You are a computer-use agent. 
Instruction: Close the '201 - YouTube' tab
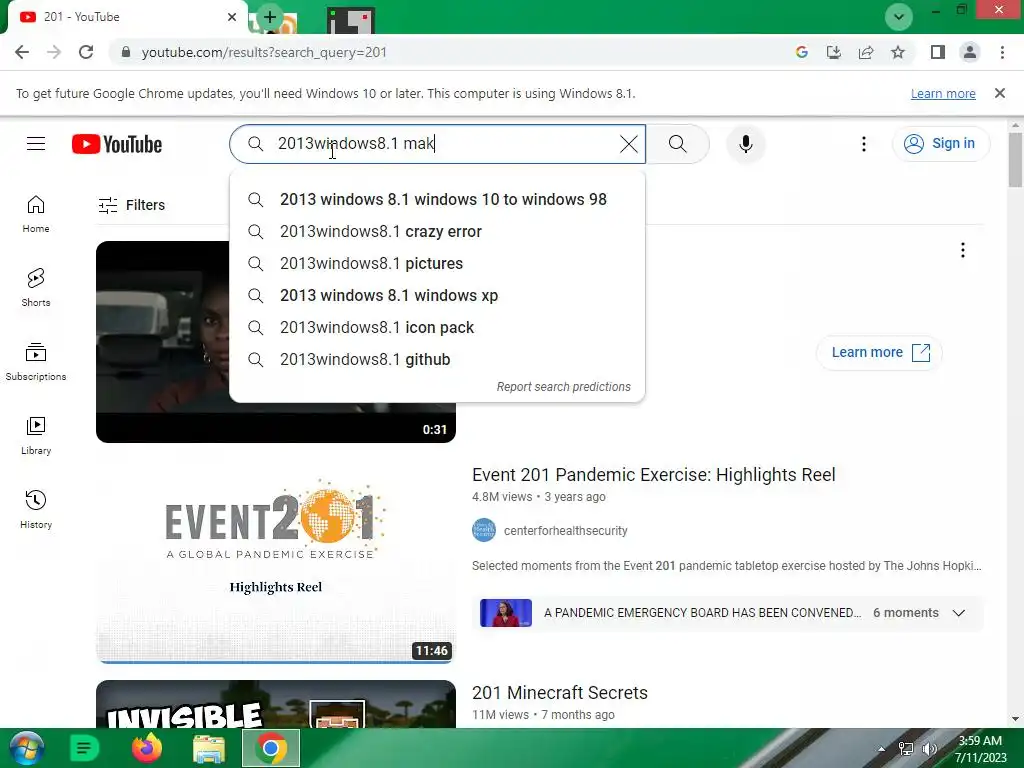coord(232,17)
